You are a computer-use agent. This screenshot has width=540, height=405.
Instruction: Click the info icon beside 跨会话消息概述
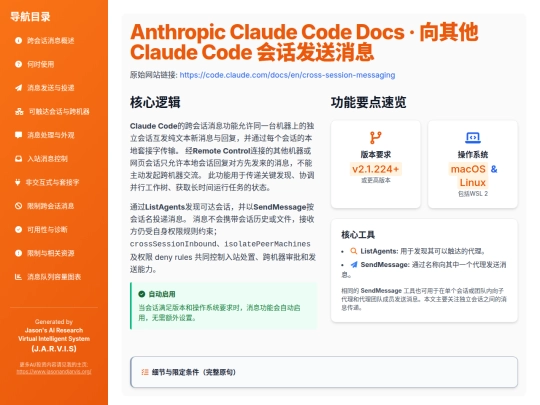(x=18, y=41)
